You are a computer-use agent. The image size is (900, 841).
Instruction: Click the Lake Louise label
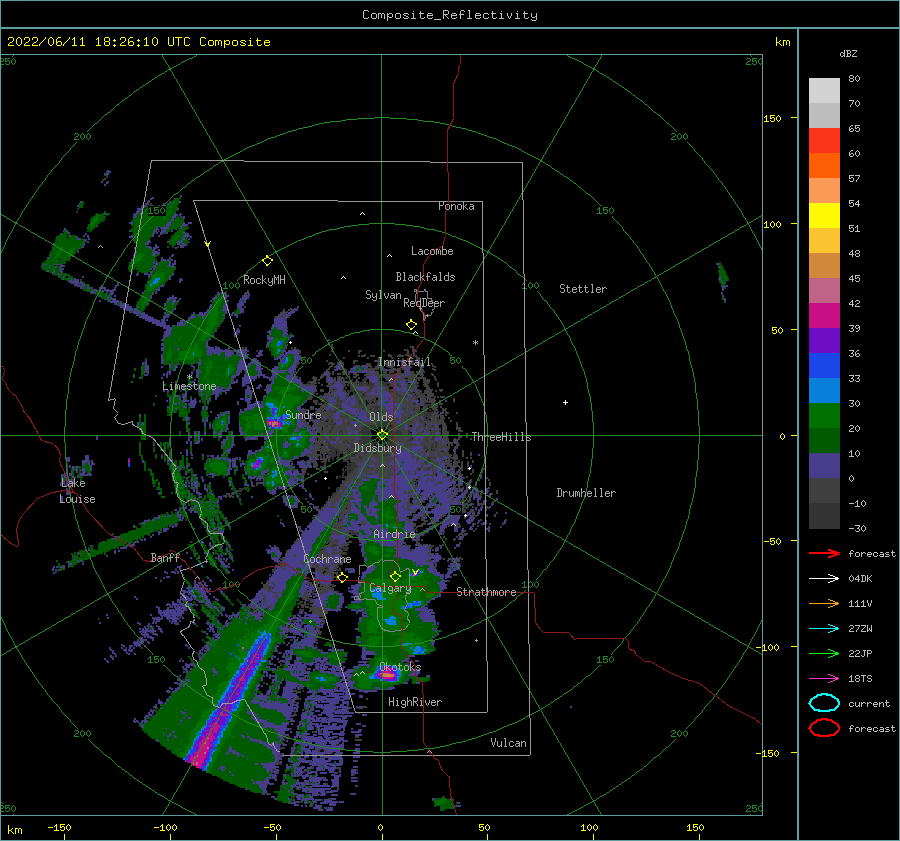coord(77,491)
